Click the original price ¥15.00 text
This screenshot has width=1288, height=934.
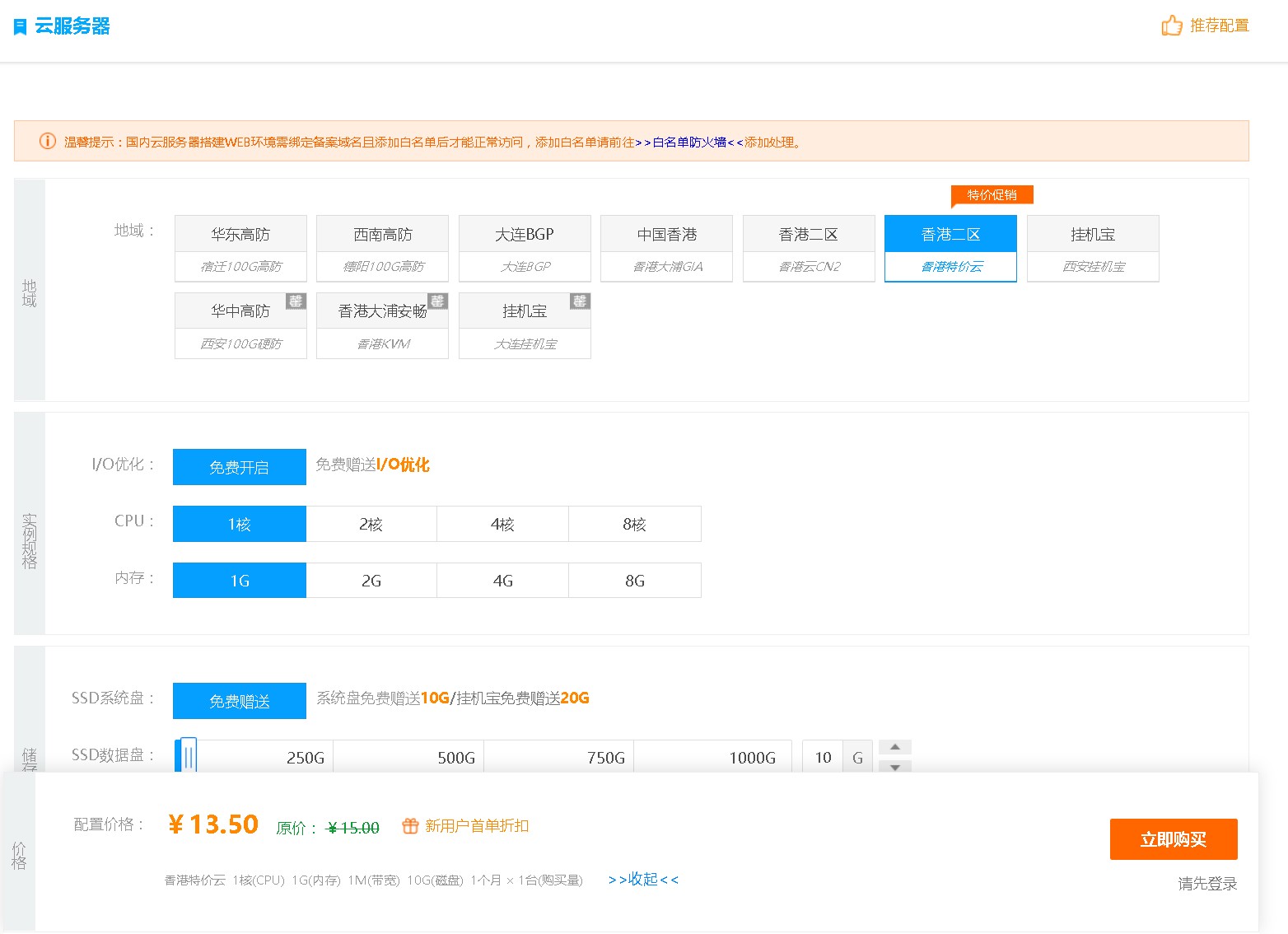pyautogui.click(x=353, y=828)
